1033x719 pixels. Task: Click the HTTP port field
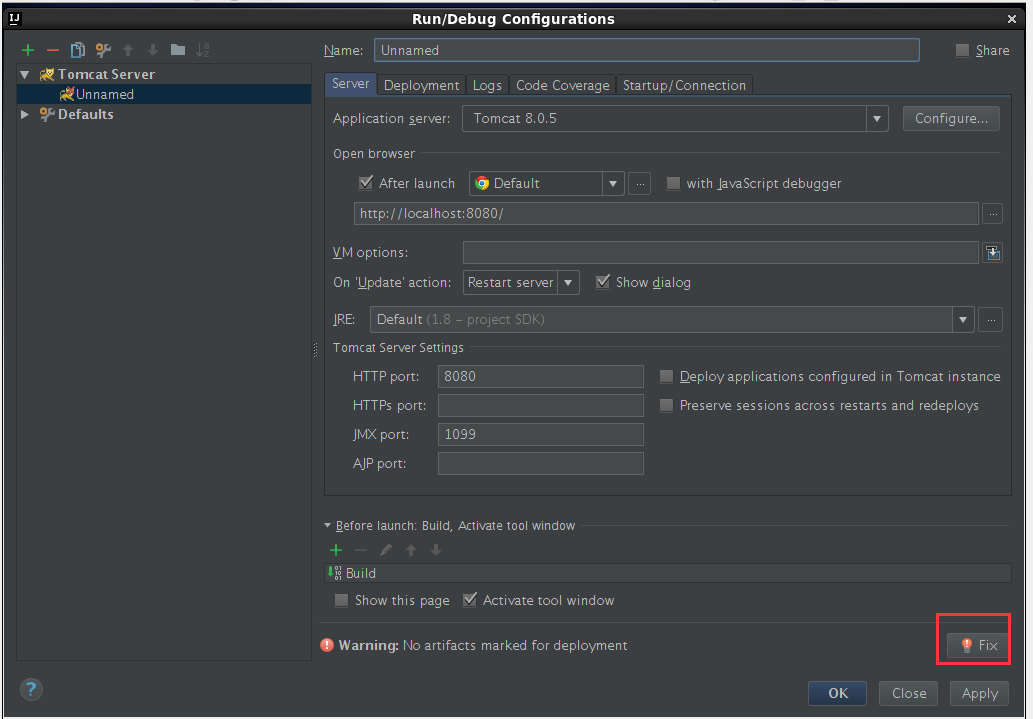point(541,376)
